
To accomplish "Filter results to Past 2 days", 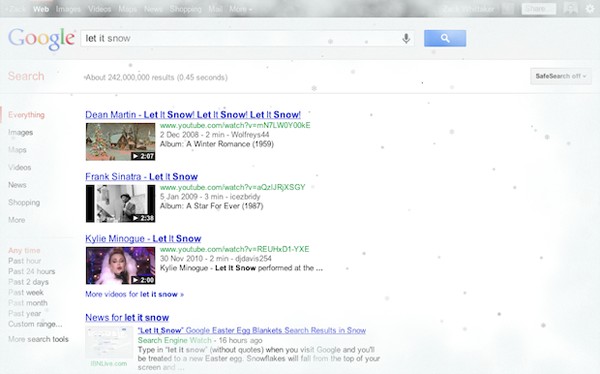I will point(28,282).
